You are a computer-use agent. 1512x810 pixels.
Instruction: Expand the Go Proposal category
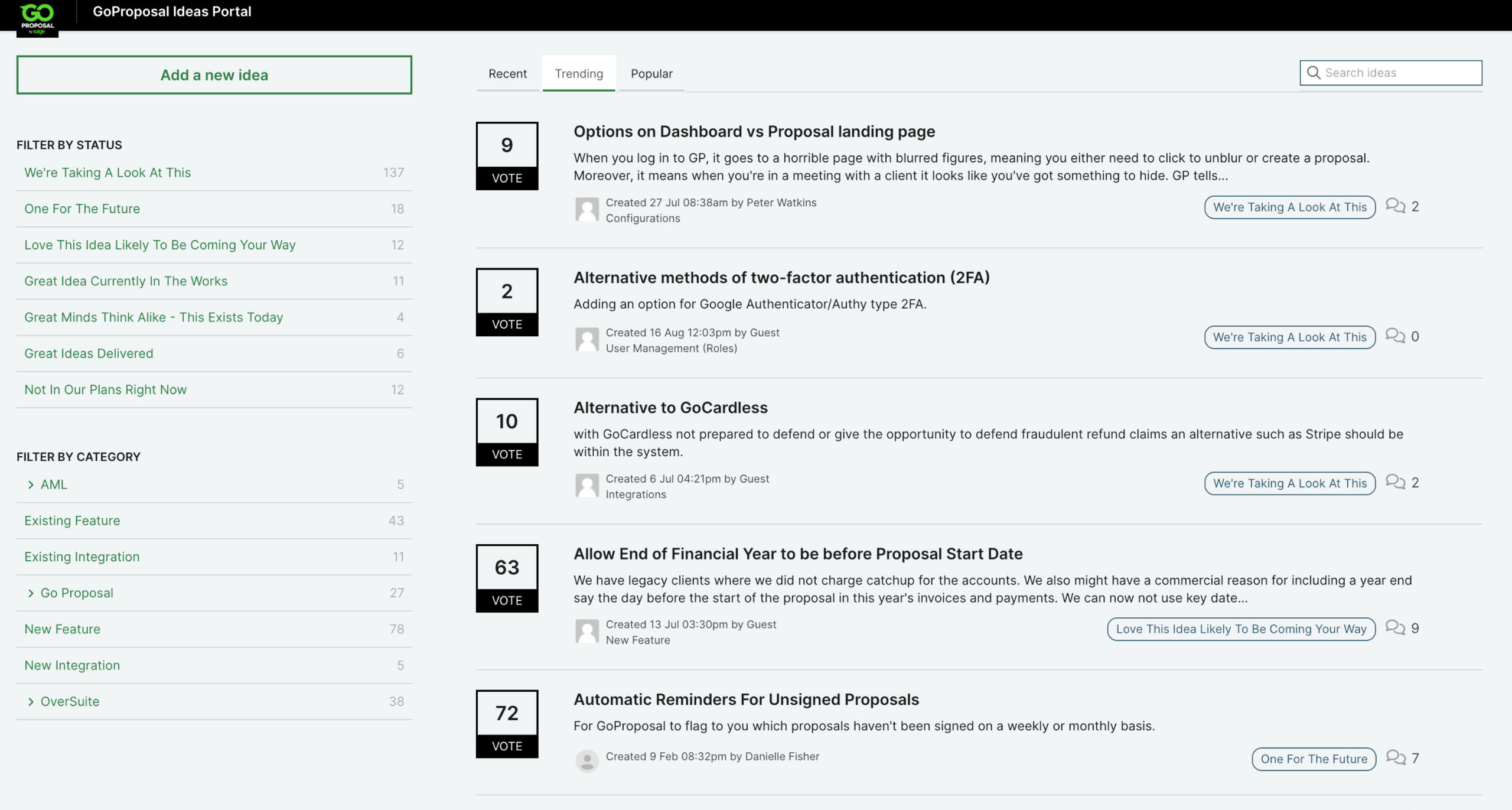(x=31, y=593)
